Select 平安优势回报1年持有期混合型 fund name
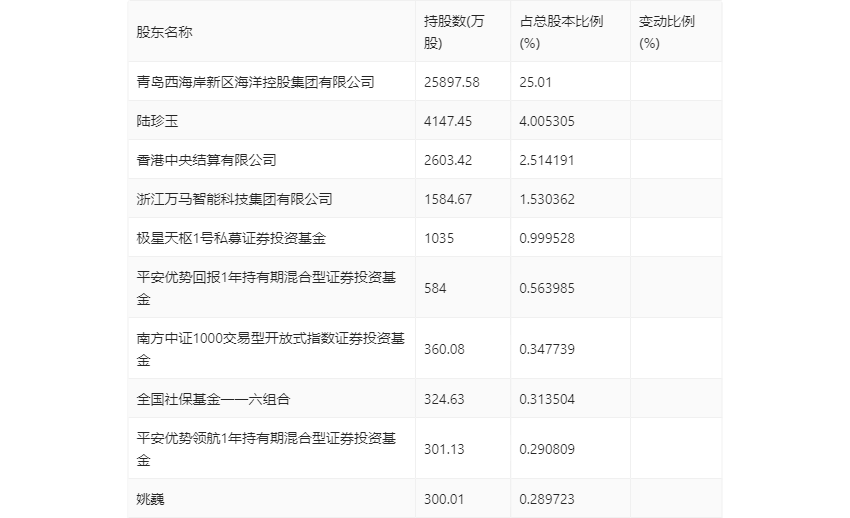This screenshot has width=850, height=518. point(266,288)
